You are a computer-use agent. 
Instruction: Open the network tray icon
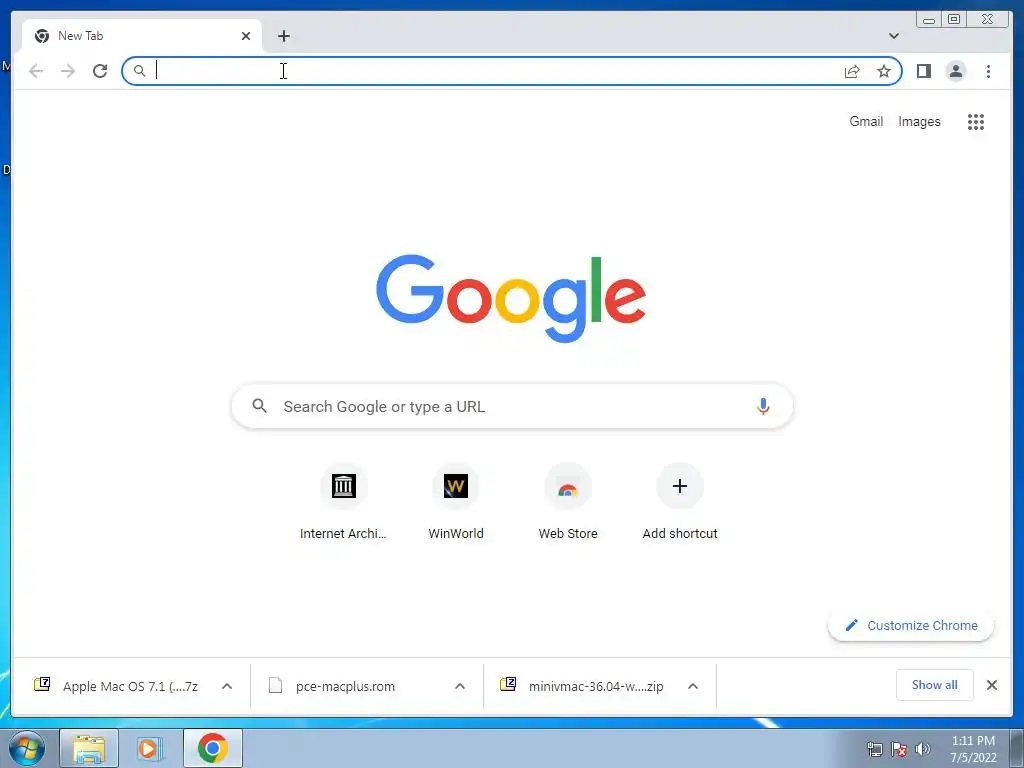coord(874,748)
